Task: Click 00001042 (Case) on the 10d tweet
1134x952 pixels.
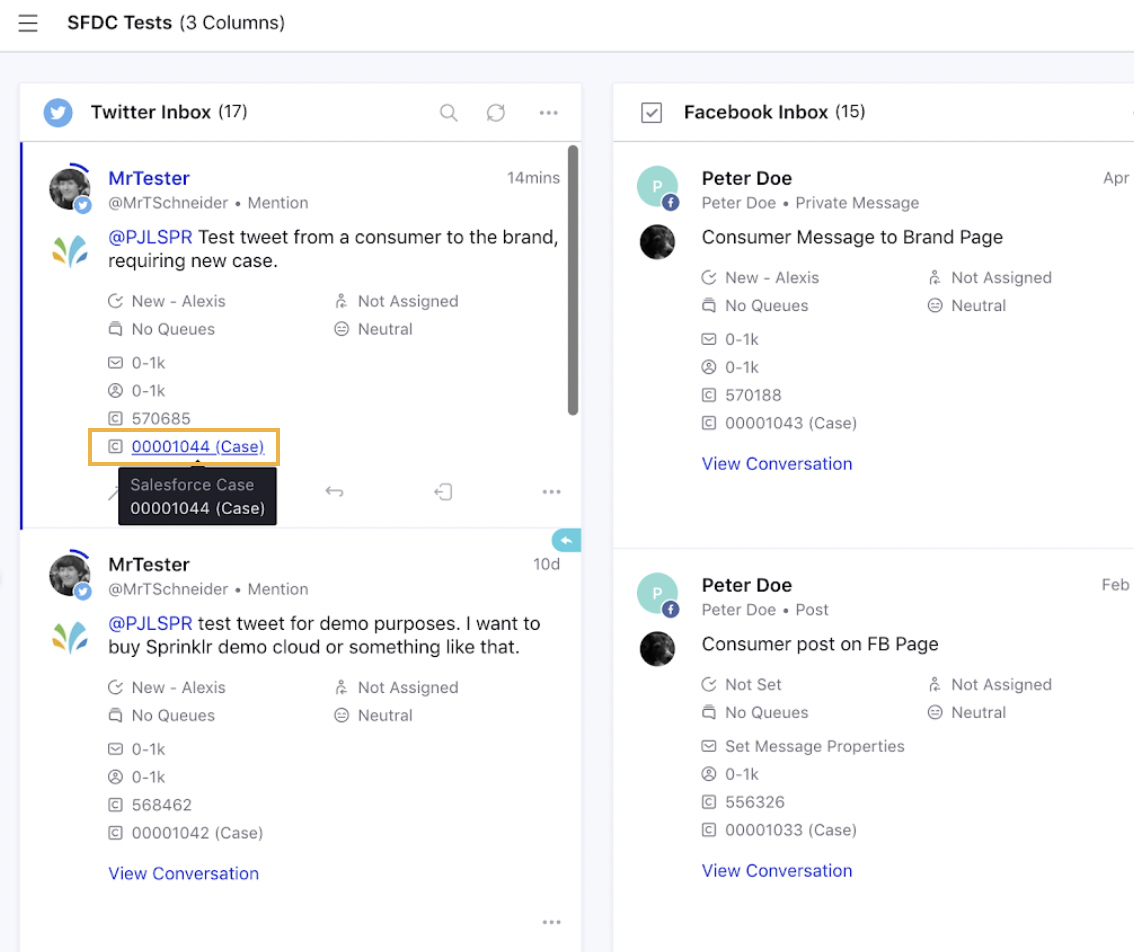Action: click(197, 833)
